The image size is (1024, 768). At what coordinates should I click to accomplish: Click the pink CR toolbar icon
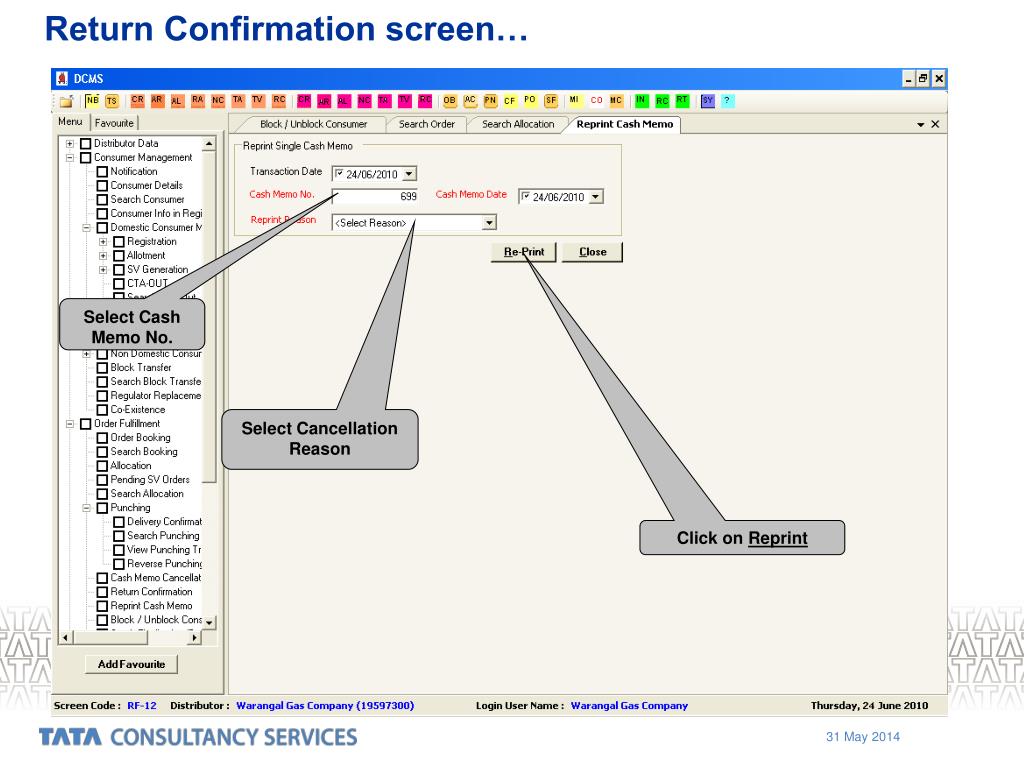tap(304, 101)
